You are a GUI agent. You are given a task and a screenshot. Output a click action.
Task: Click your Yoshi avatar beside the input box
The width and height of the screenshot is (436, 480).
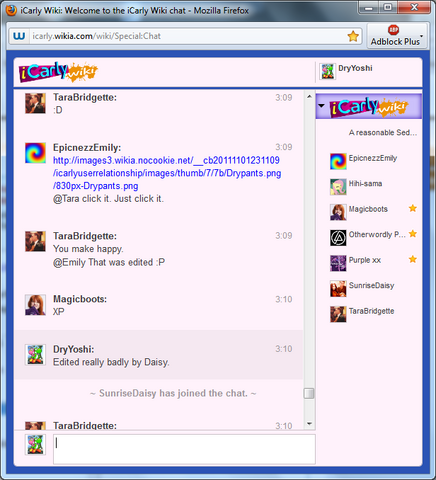35,445
